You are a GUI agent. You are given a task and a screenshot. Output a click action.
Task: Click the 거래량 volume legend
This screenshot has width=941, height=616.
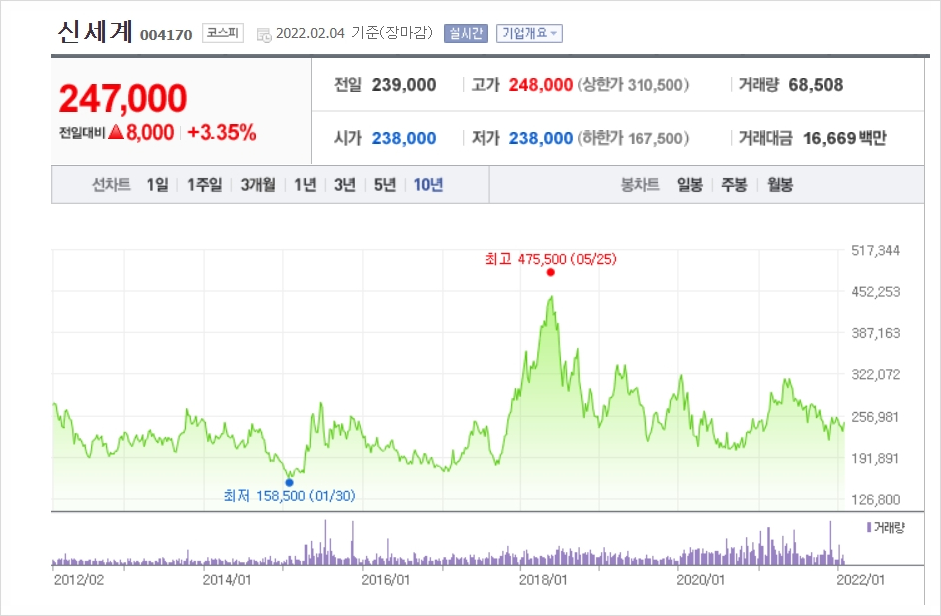886,528
